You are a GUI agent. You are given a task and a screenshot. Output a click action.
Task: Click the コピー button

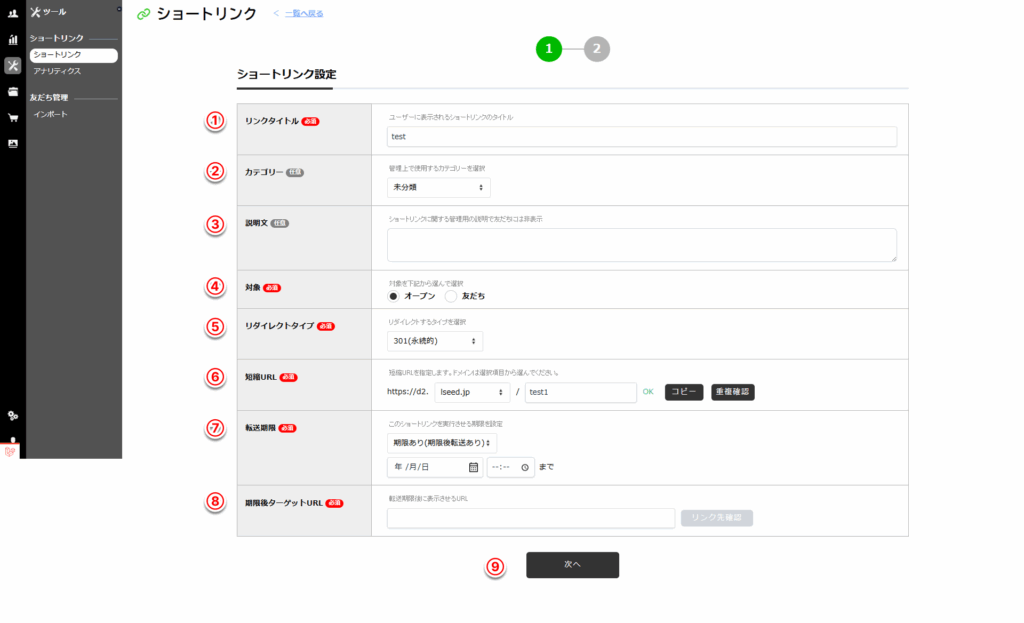(x=684, y=392)
